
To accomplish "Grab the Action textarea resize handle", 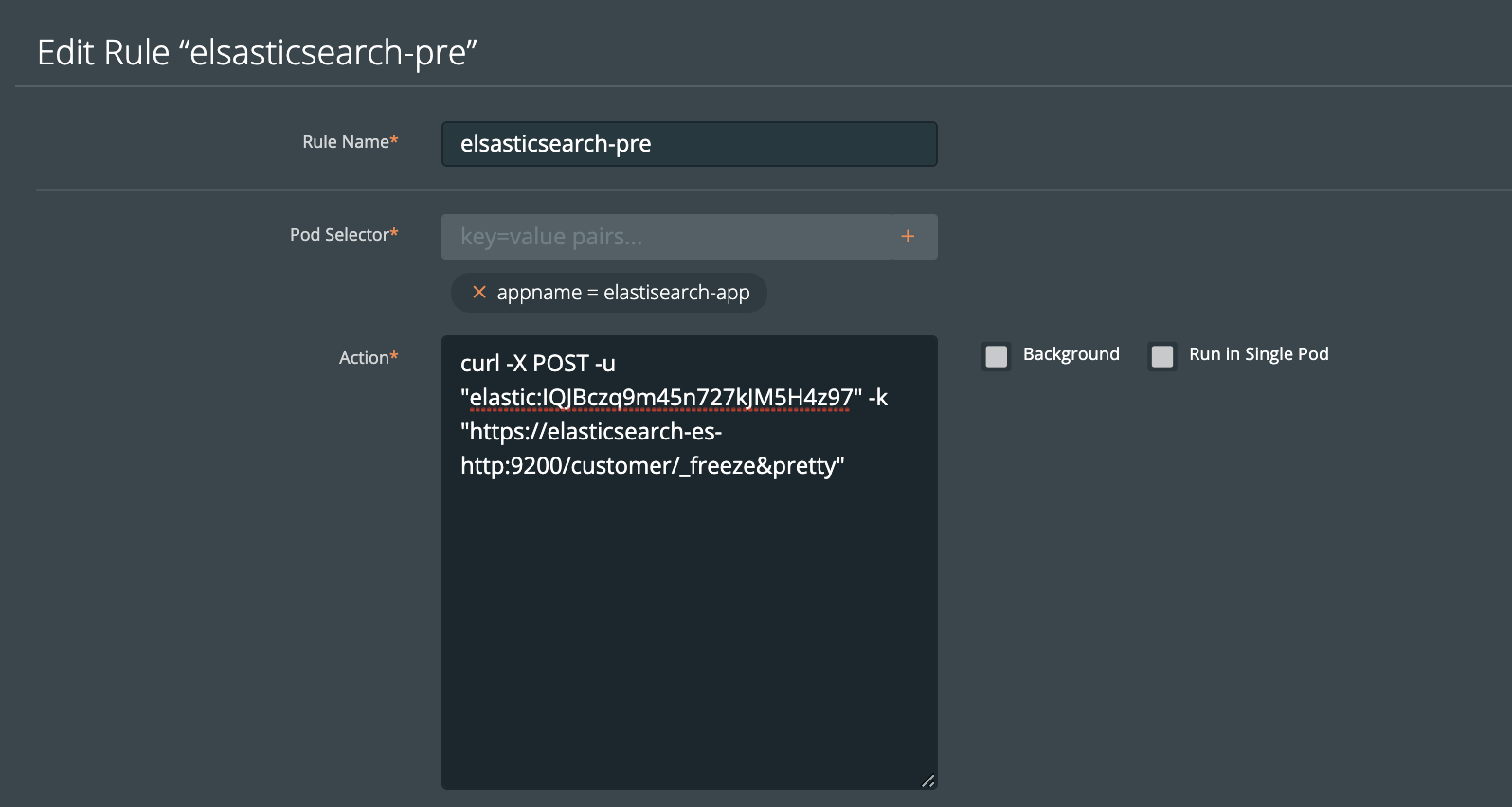I will tap(928, 780).
